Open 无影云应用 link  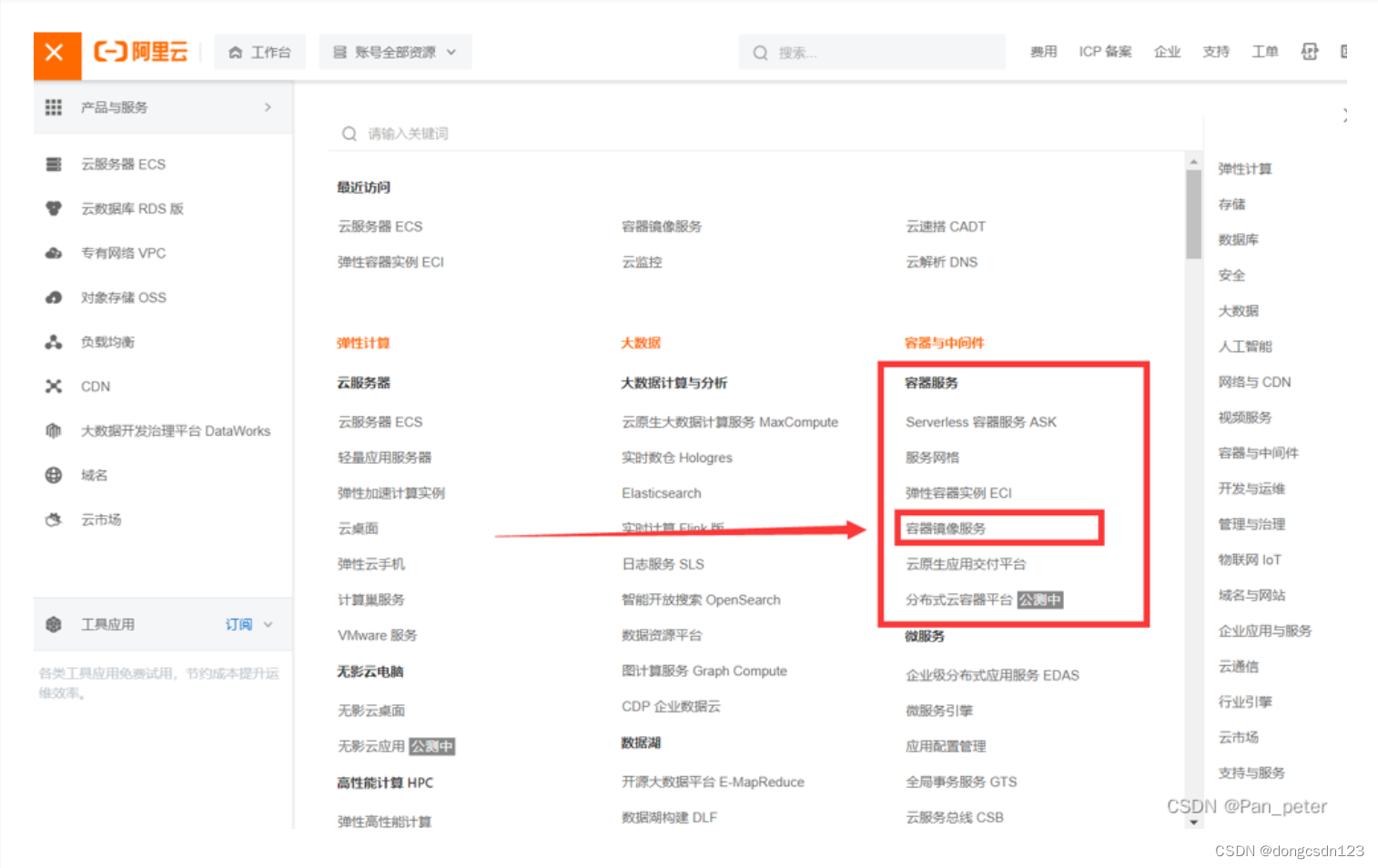tap(371, 746)
